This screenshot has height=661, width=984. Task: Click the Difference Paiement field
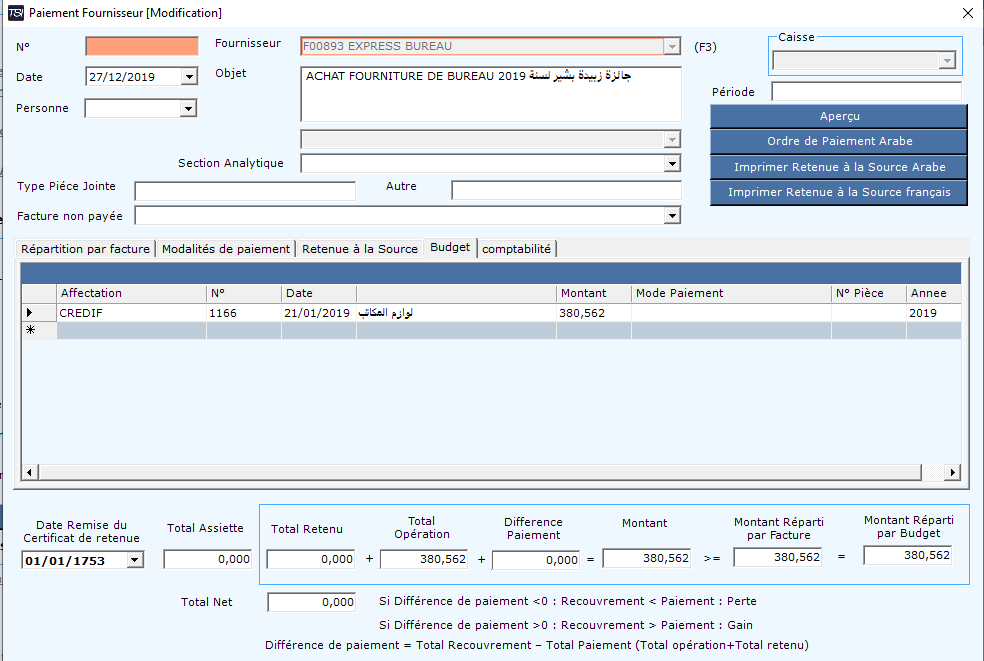coord(536,560)
